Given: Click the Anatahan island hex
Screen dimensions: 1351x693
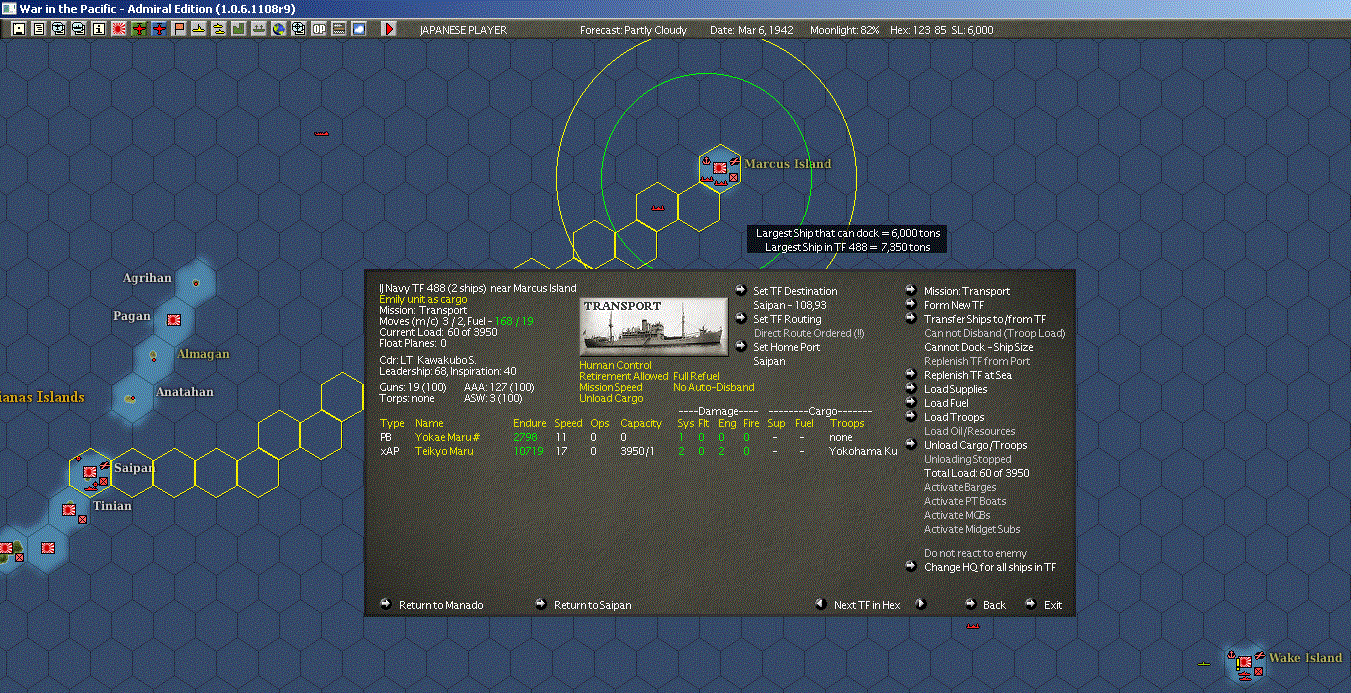Looking at the screenshot, I should [x=131, y=398].
